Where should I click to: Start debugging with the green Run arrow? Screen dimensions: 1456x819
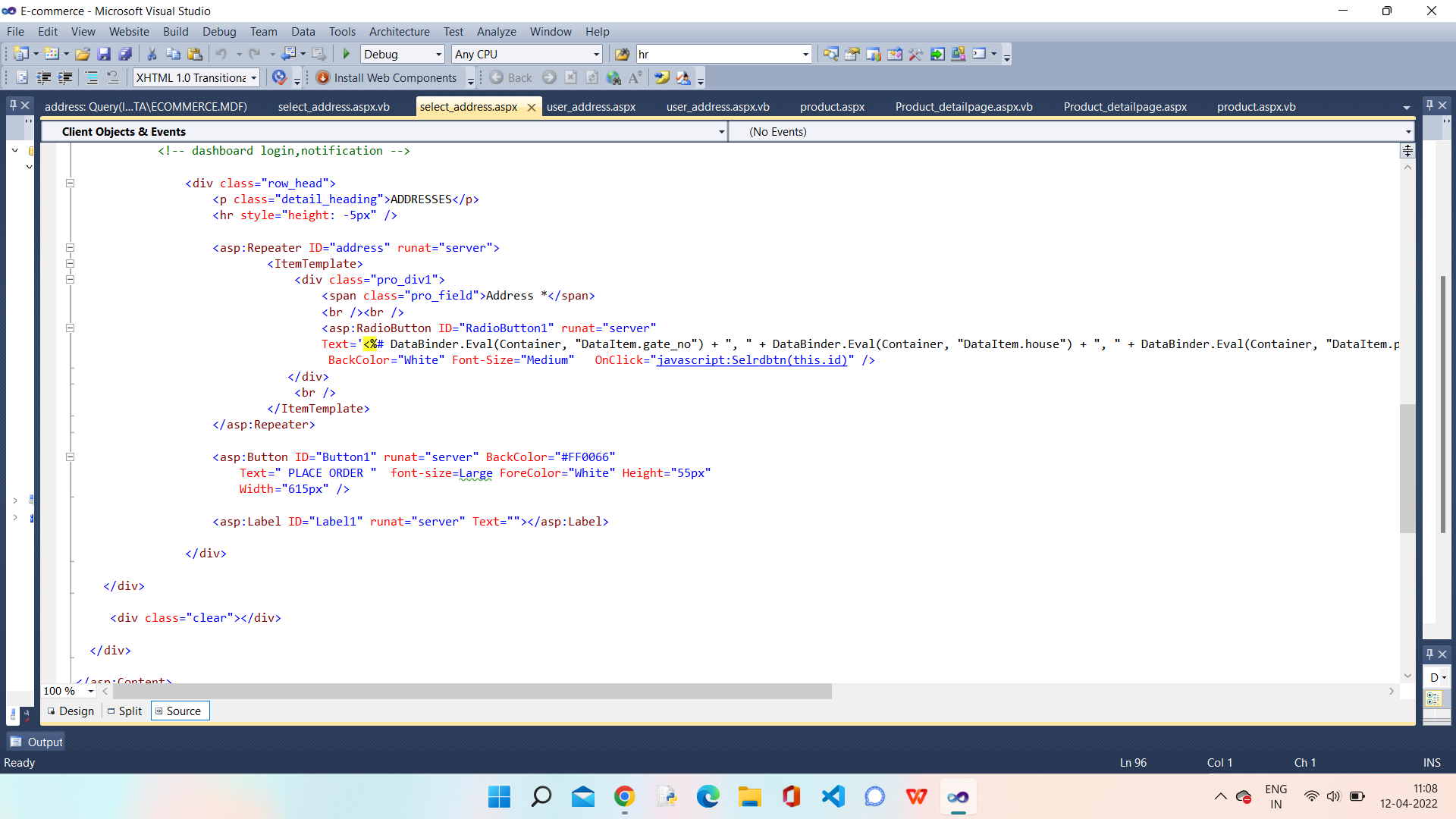(346, 53)
